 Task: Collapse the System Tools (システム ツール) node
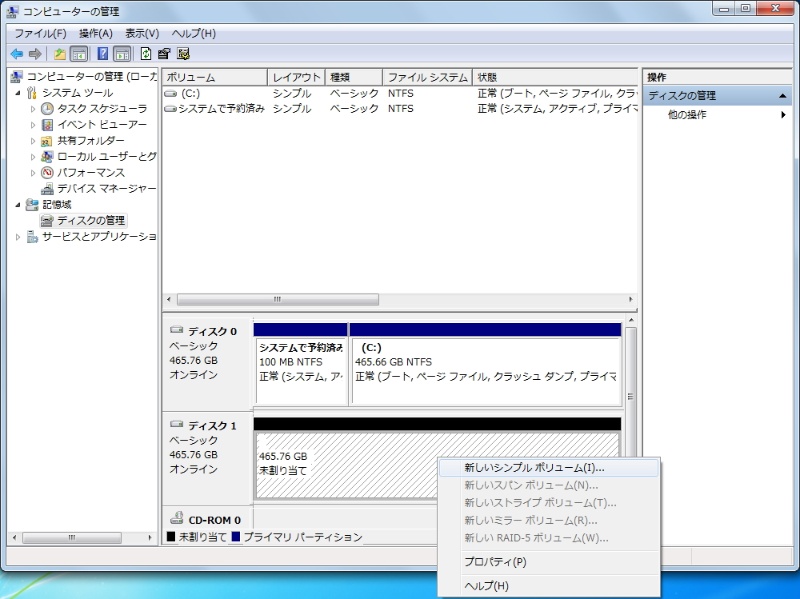coord(18,93)
